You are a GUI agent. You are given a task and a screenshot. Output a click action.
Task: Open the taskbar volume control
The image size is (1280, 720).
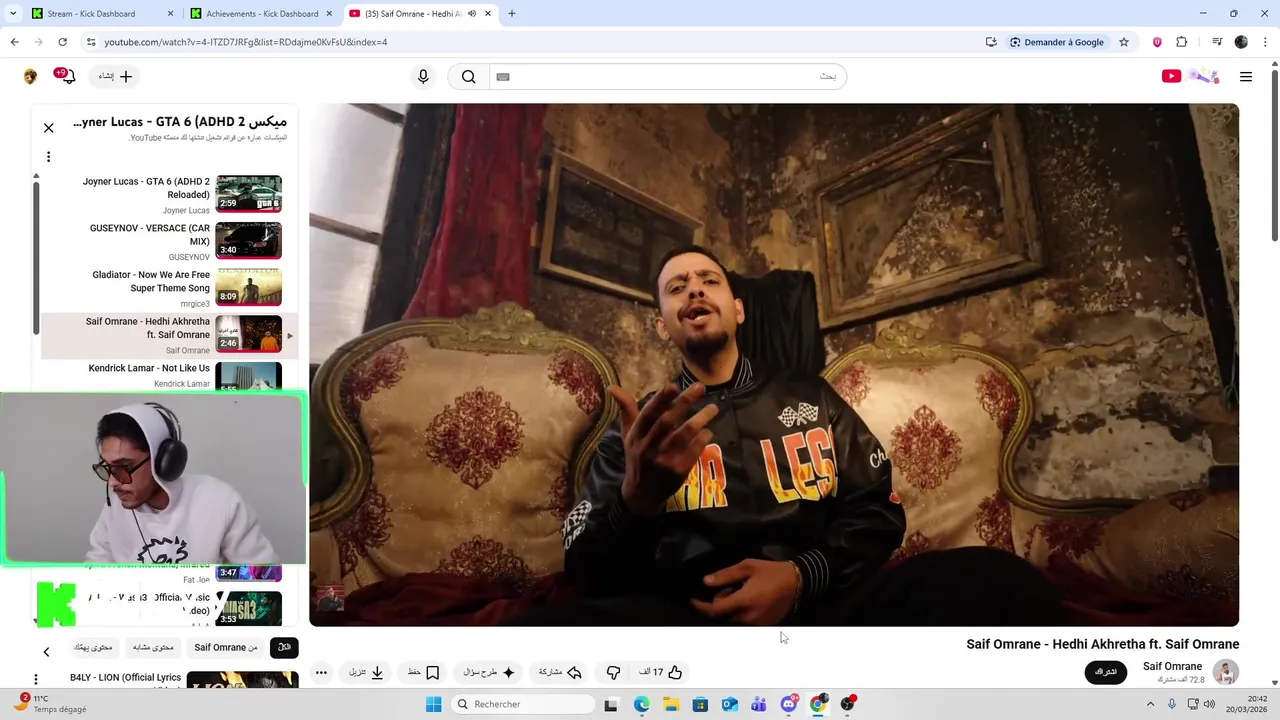pyautogui.click(x=1210, y=704)
